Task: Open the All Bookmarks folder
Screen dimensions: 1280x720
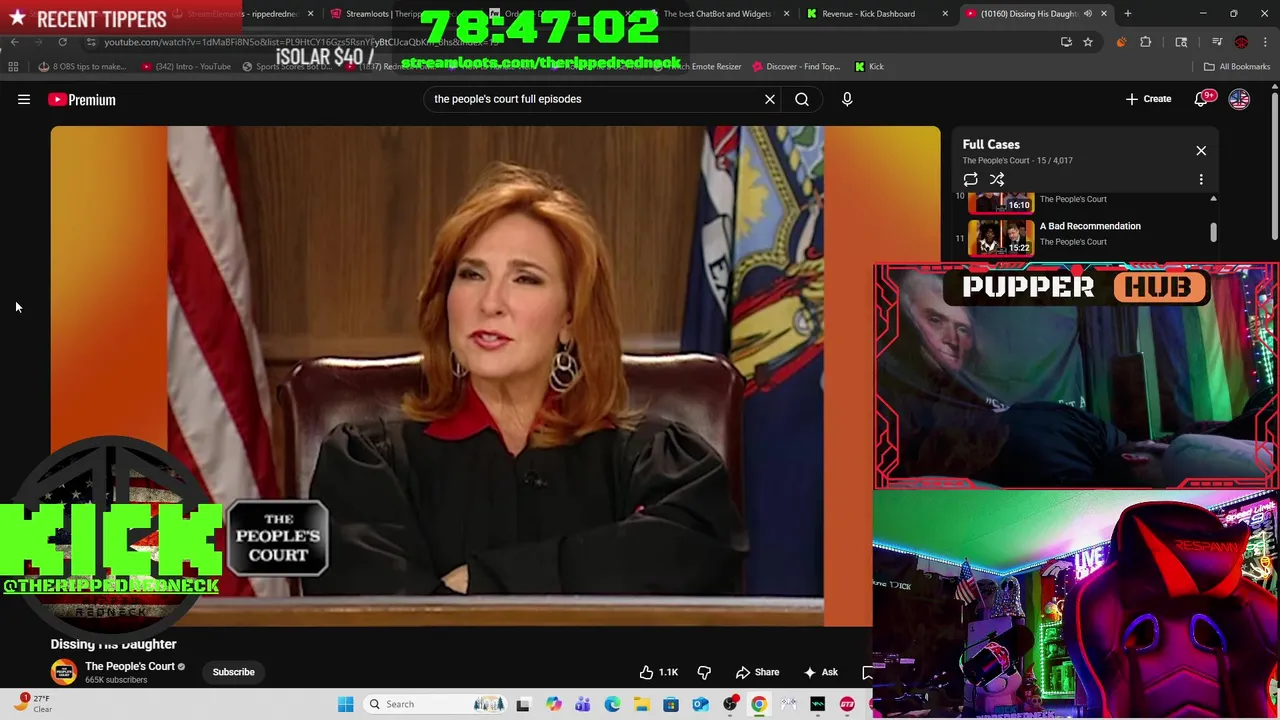Action: (1237, 66)
